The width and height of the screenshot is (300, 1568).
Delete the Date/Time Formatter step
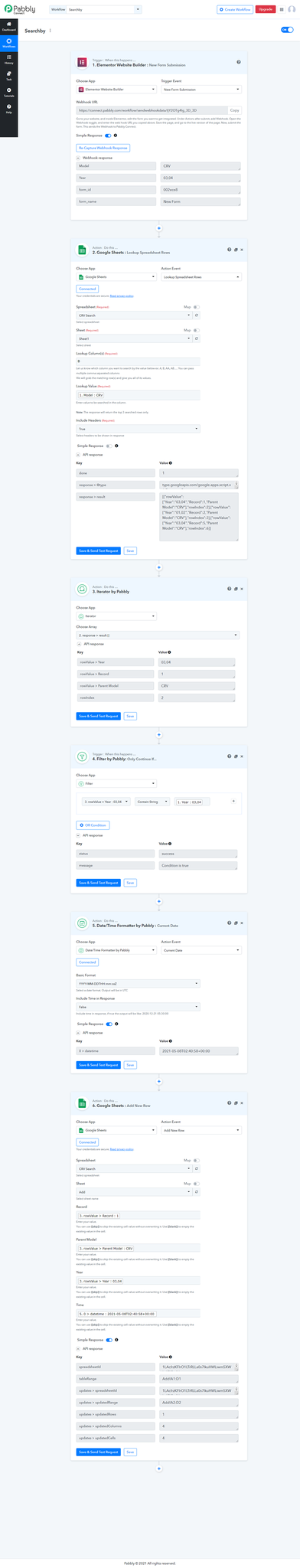(242, 924)
